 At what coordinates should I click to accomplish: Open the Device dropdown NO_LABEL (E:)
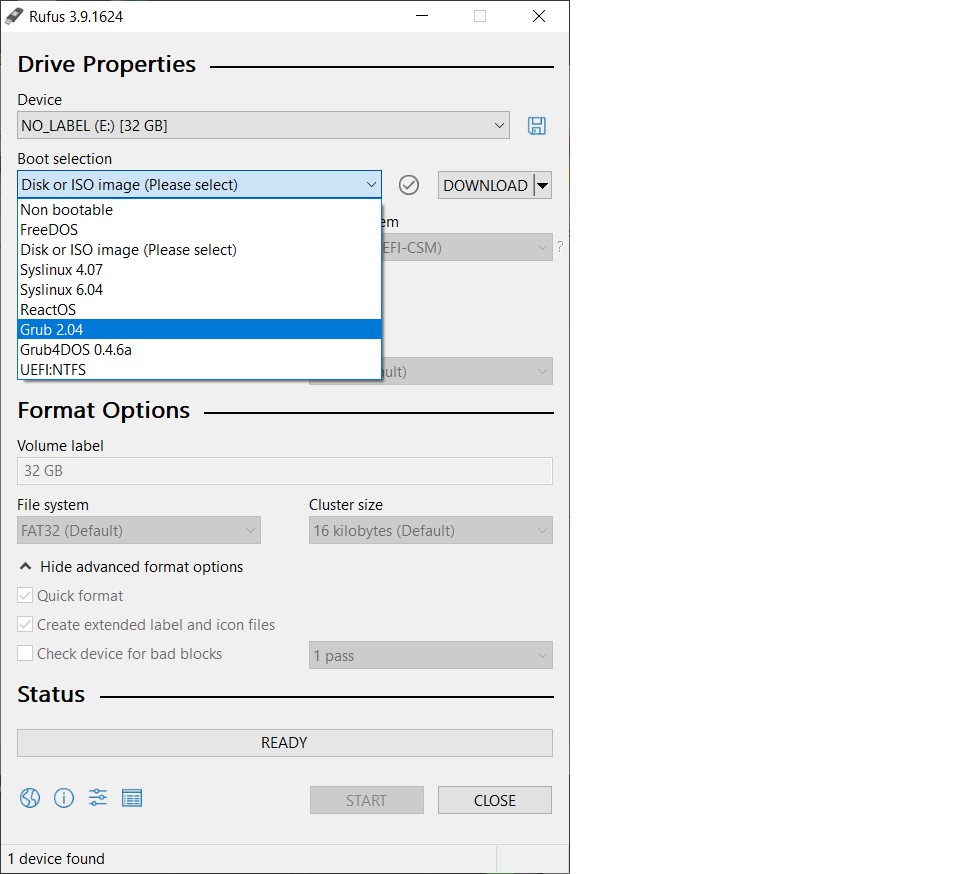pyautogui.click(x=263, y=125)
